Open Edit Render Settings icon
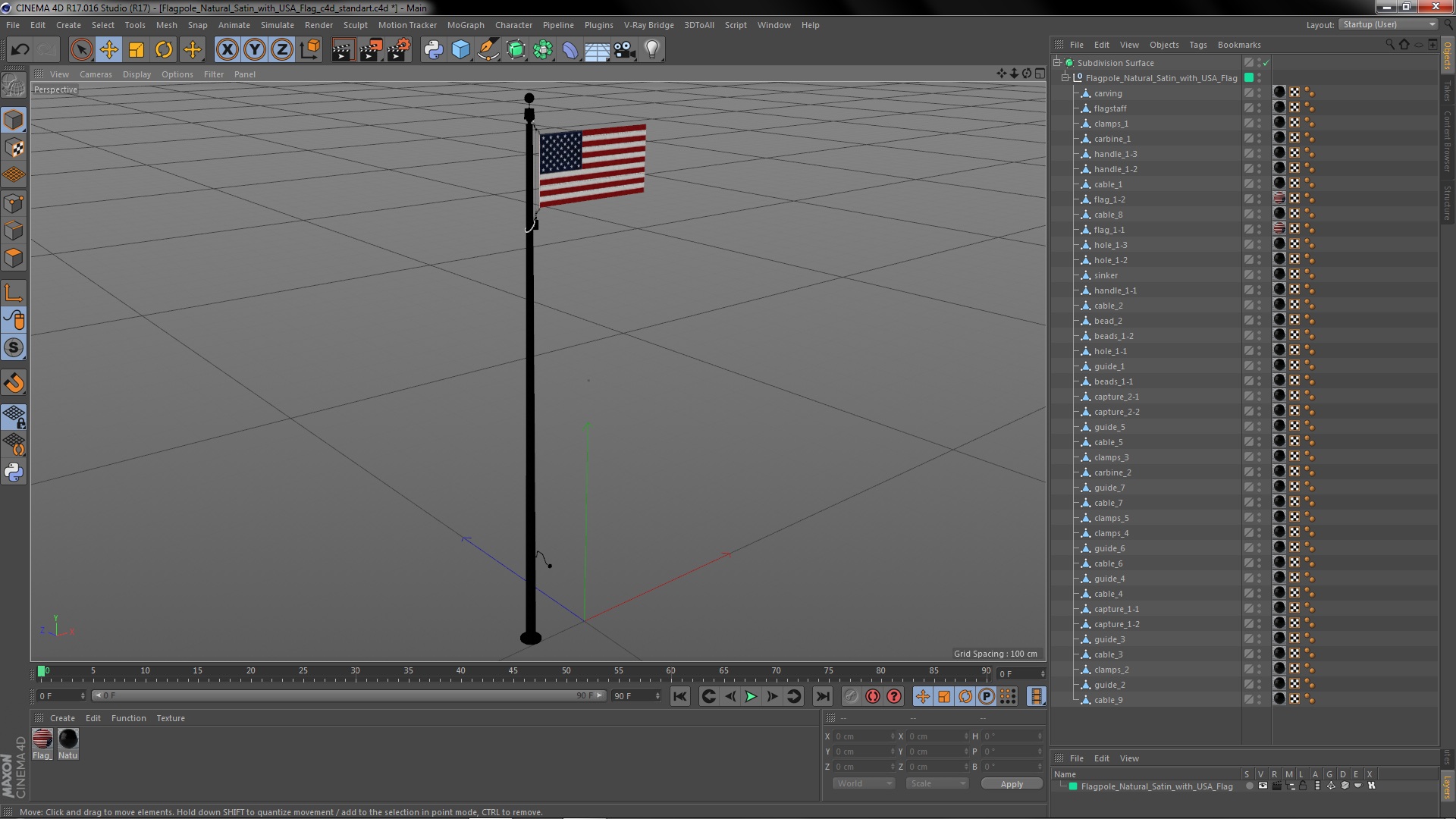This screenshot has width=1456, height=819. 399,50
